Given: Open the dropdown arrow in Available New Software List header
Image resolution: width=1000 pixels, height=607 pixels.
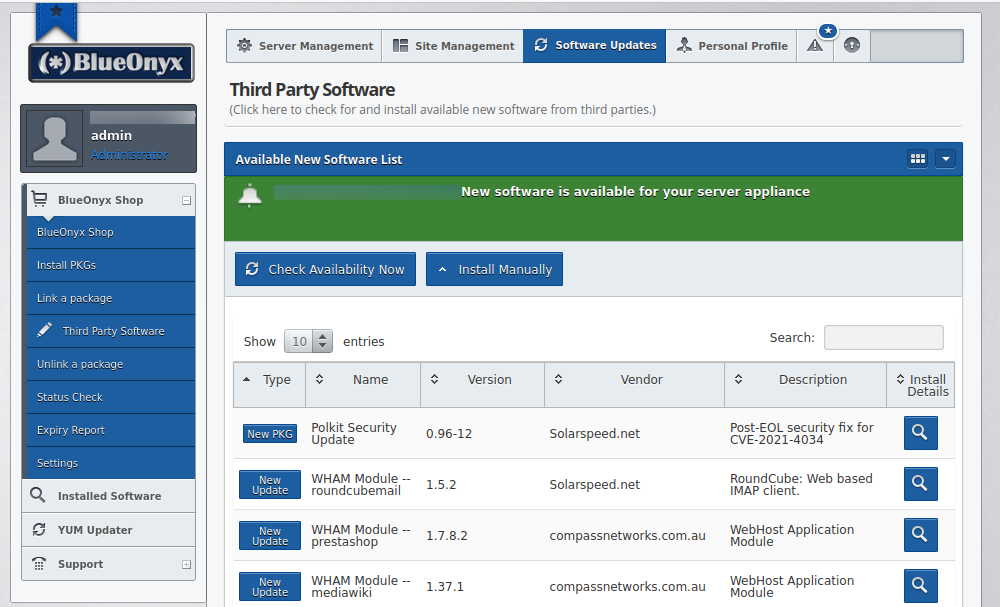Looking at the screenshot, I should [x=946, y=159].
